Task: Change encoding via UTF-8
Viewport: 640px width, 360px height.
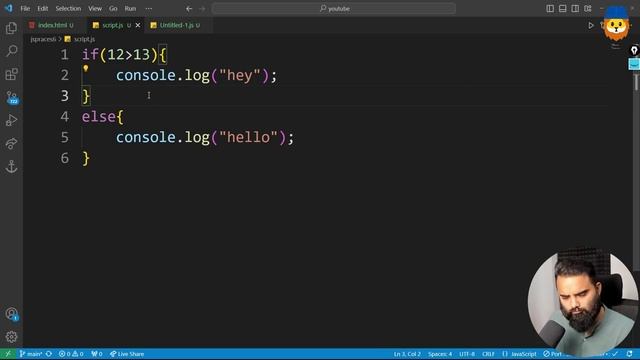Action: (467, 354)
